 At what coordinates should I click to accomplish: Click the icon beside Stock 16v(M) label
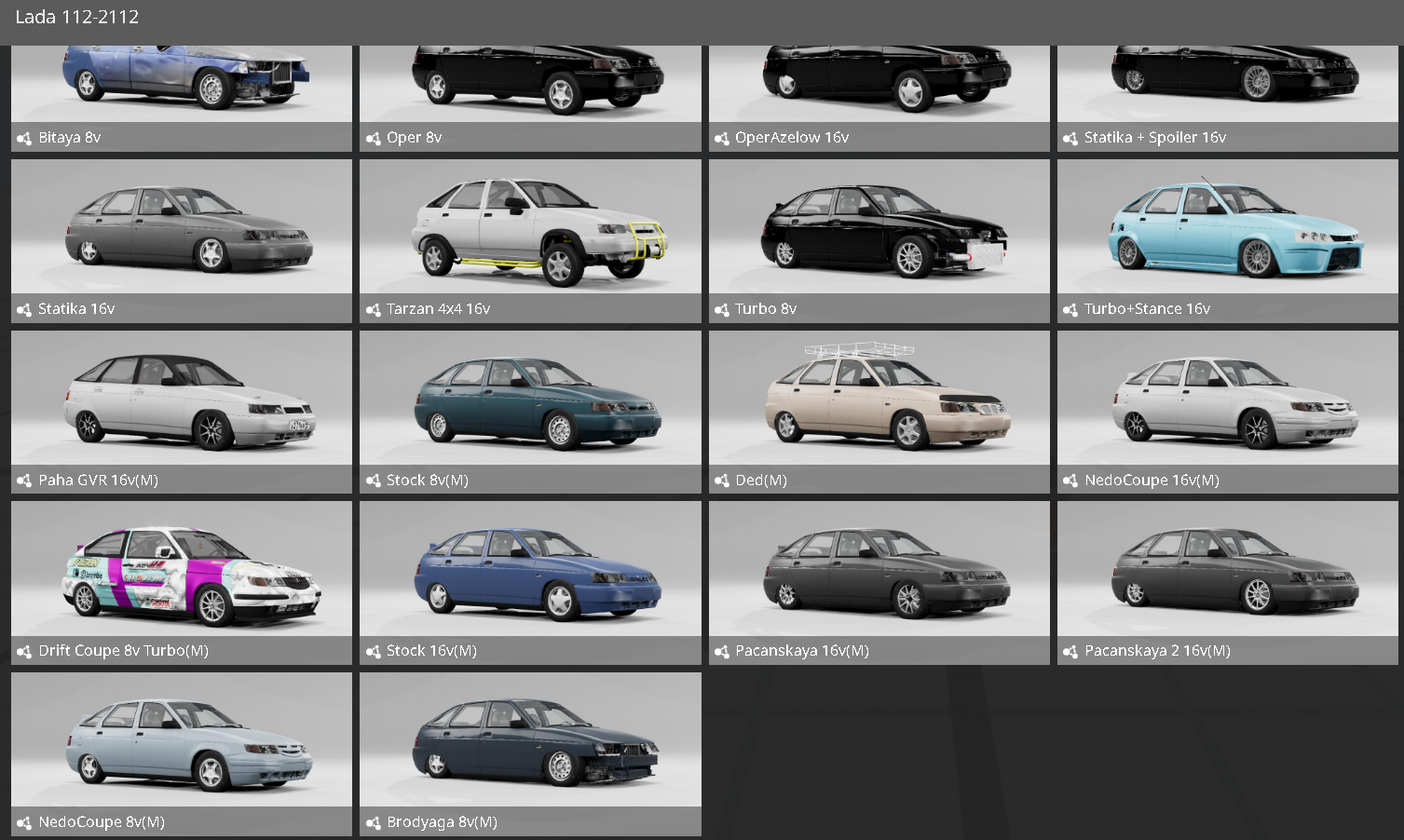[x=373, y=652]
